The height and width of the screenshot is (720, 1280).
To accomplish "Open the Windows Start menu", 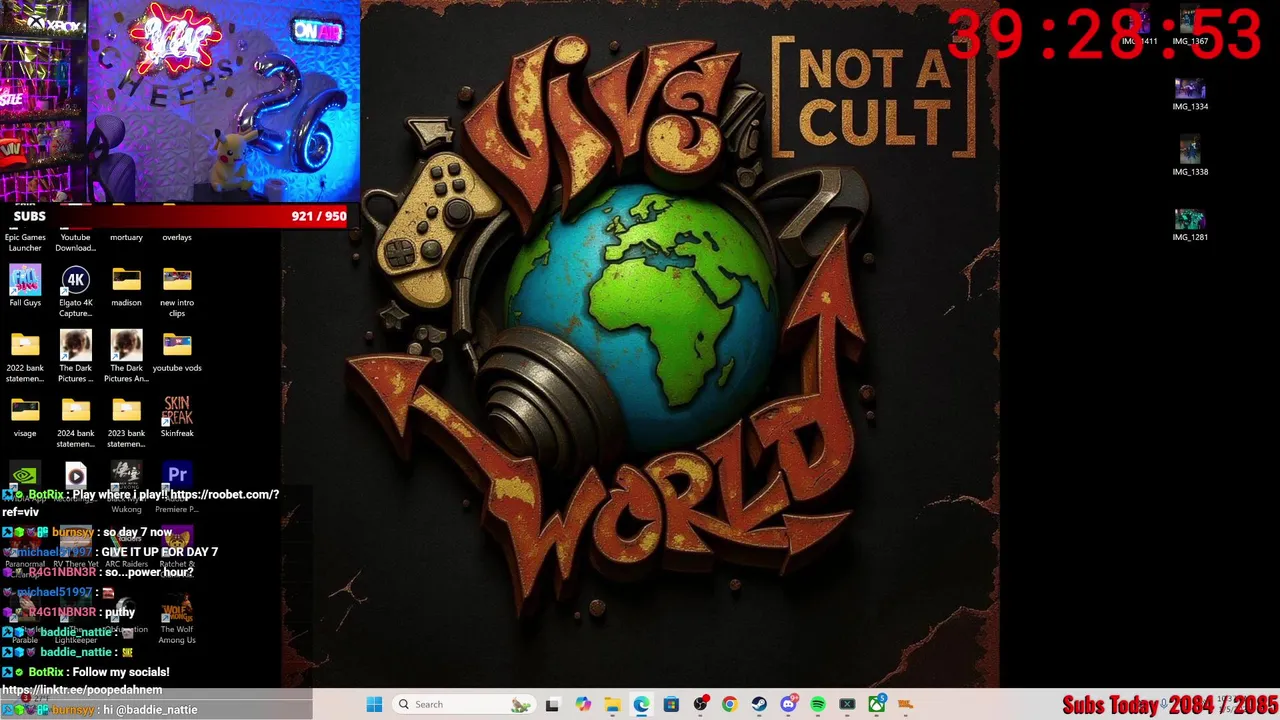I will [374, 704].
